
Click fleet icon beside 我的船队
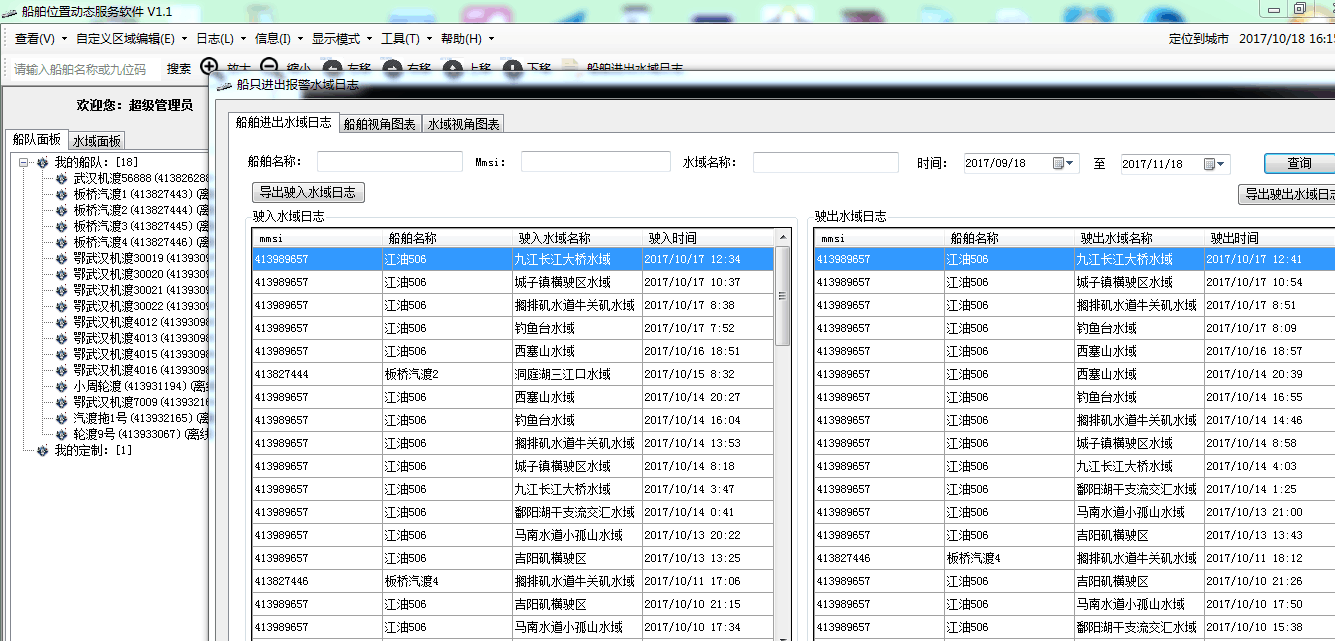43,162
